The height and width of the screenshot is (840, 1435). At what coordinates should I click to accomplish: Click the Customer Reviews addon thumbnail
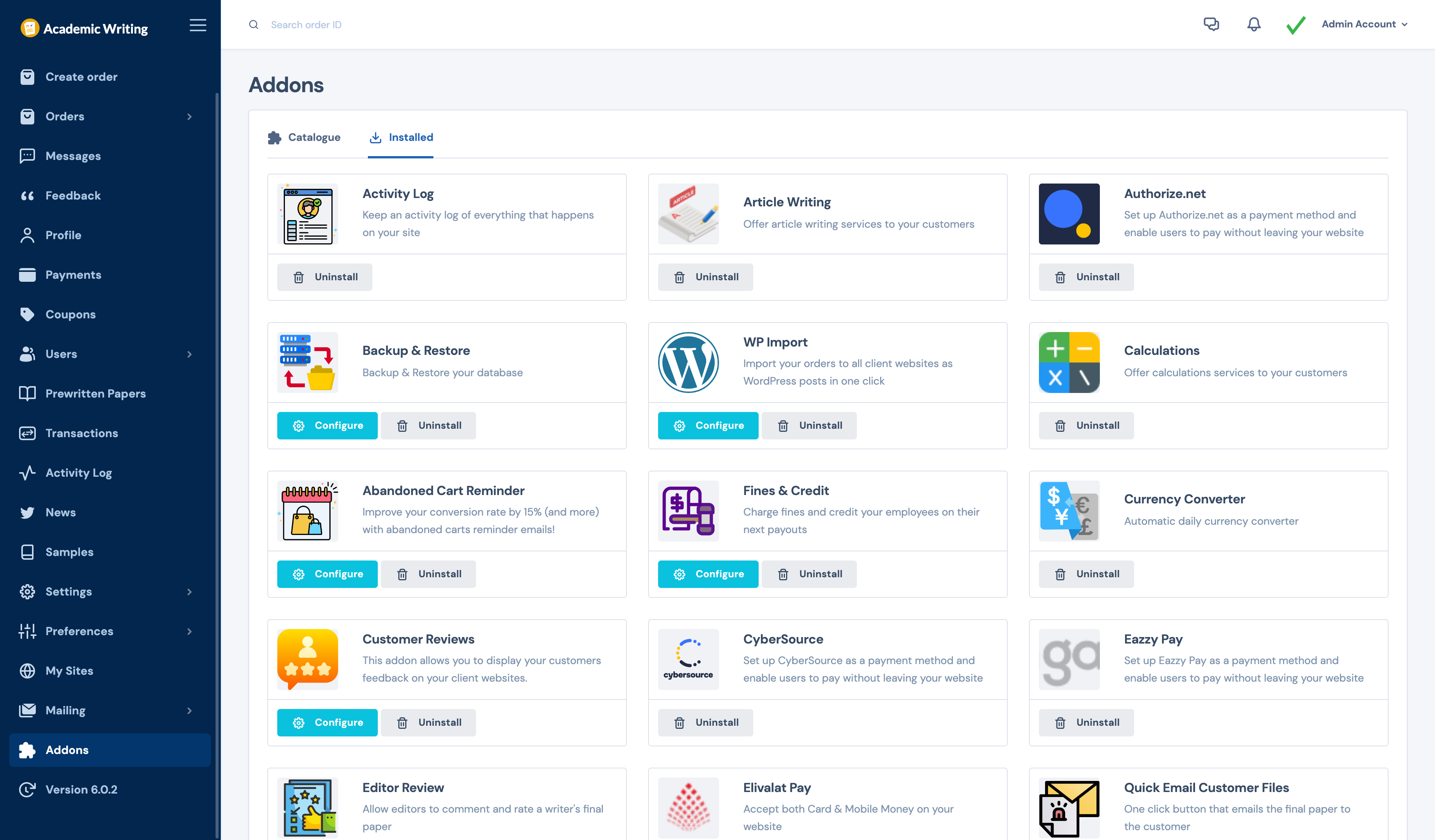[307, 660]
